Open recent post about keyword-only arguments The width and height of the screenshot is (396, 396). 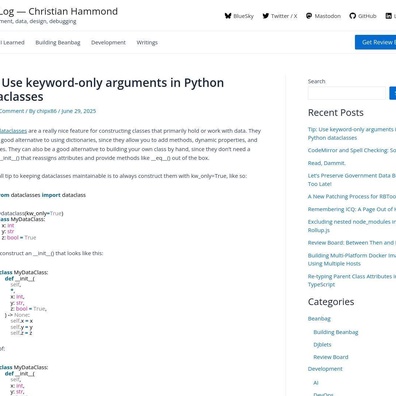click(x=352, y=133)
